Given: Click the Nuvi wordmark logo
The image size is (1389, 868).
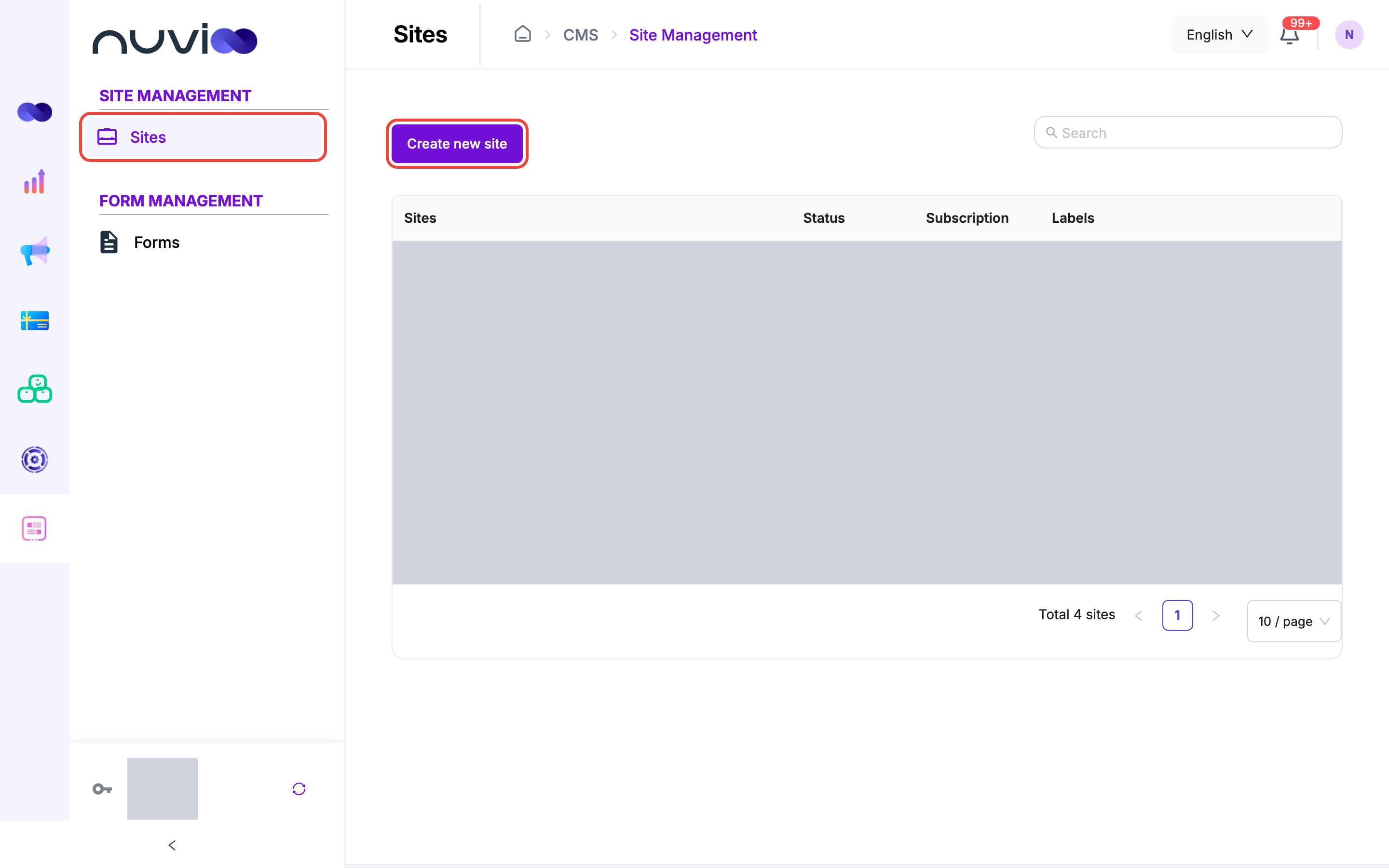Looking at the screenshot, I should (175, 39).
